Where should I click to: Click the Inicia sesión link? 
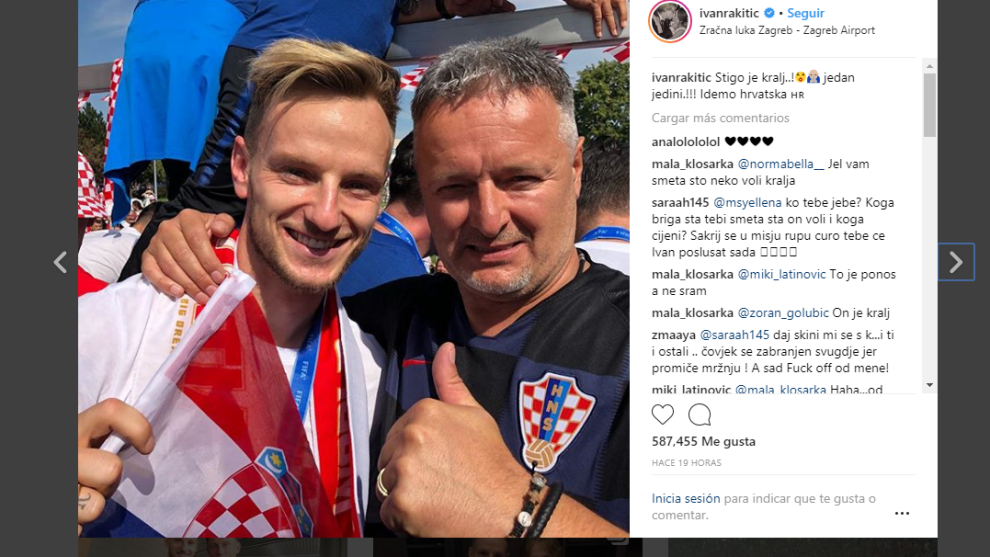pyautogui.click(x=686, y=498)
